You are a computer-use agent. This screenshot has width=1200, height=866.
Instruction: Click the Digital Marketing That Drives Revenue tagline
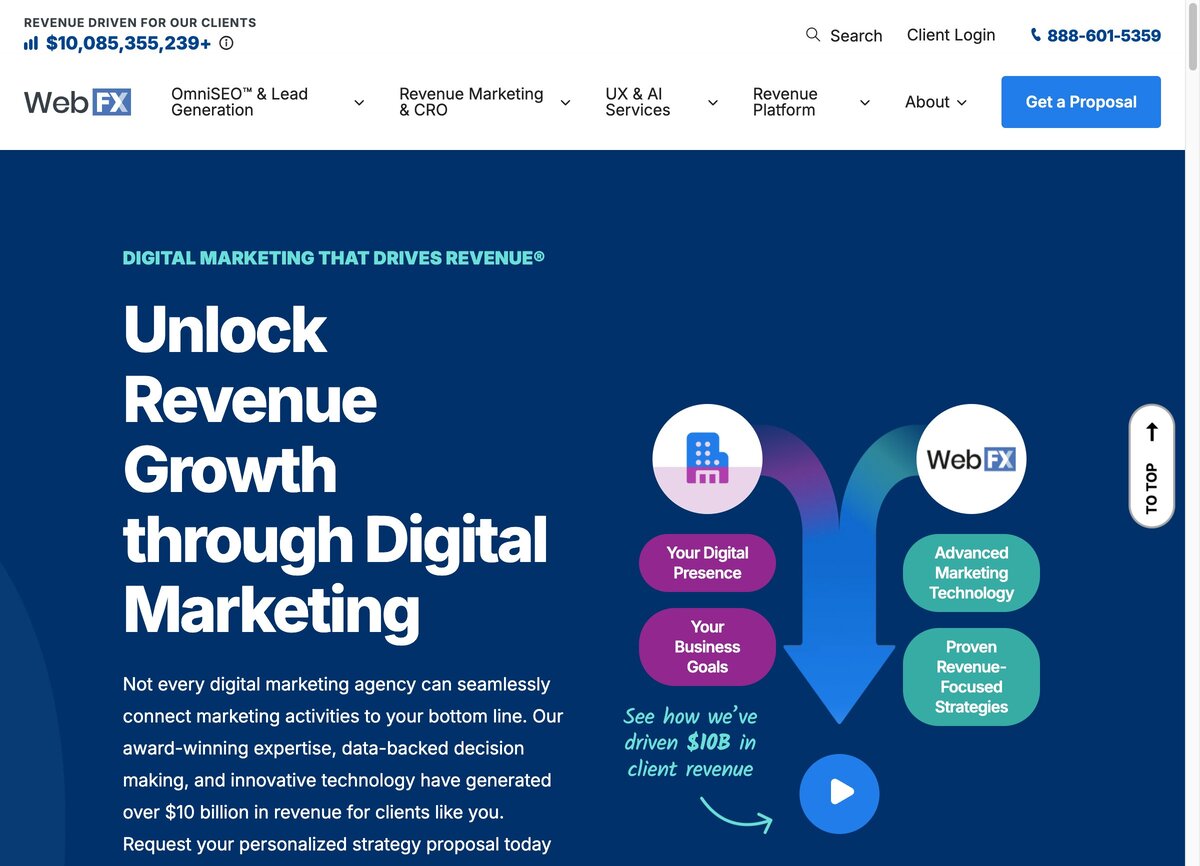pos(334,258)
